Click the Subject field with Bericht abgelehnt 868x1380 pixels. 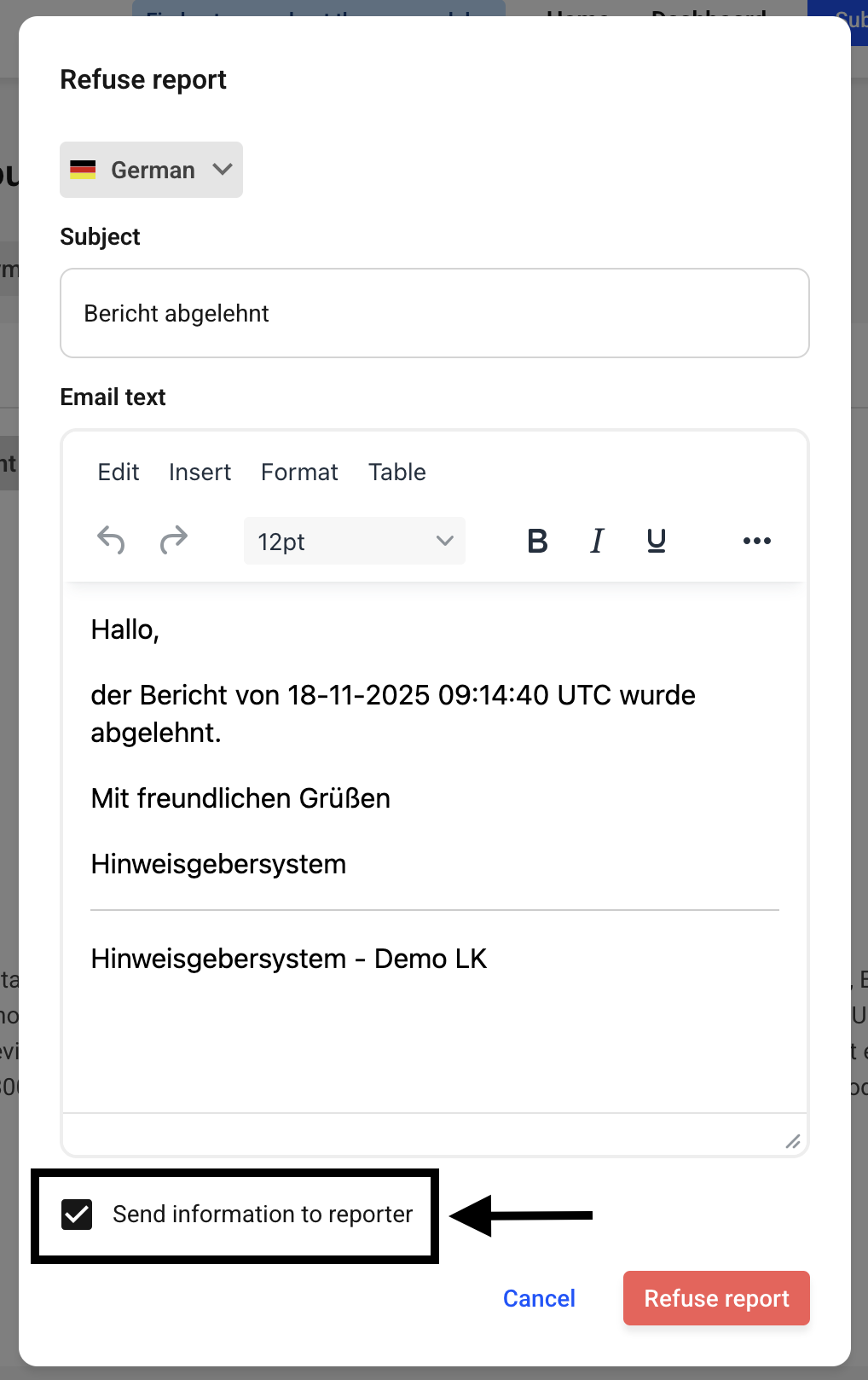pos(435,314)
